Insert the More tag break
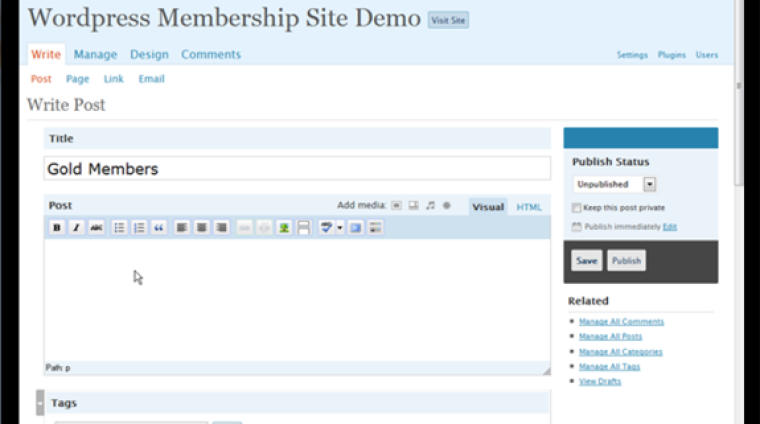The height and width of the screenshot is (424, 760). [304, 227]
